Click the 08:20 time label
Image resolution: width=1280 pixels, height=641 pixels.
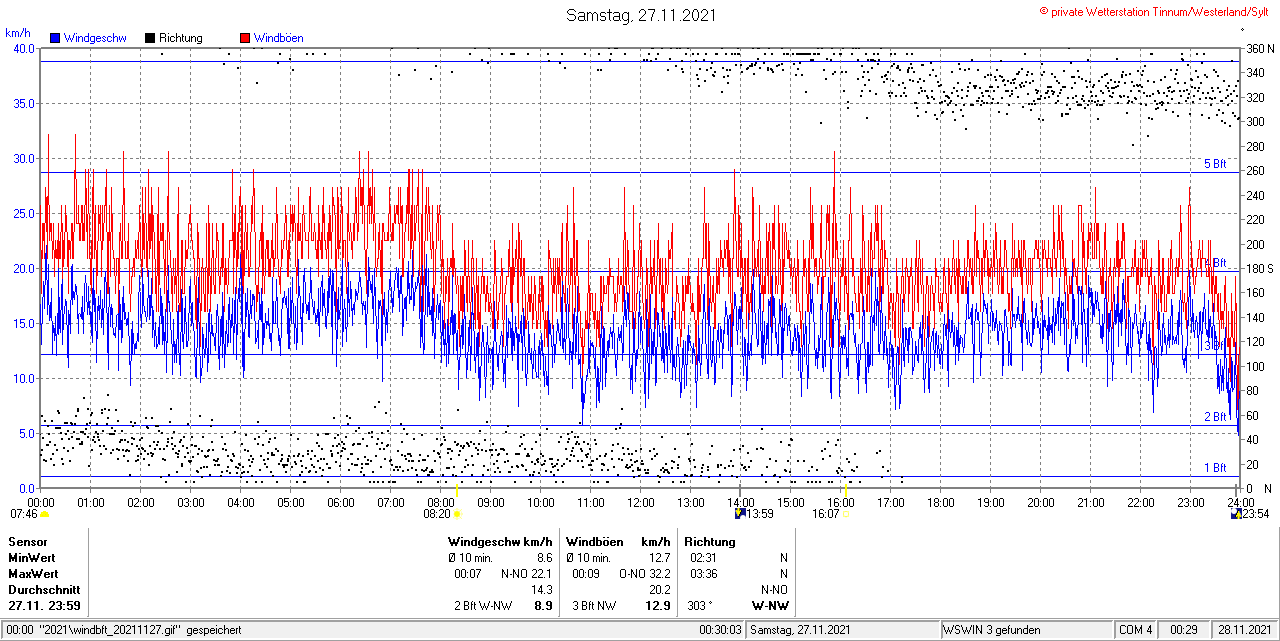[x=437, y=514]
